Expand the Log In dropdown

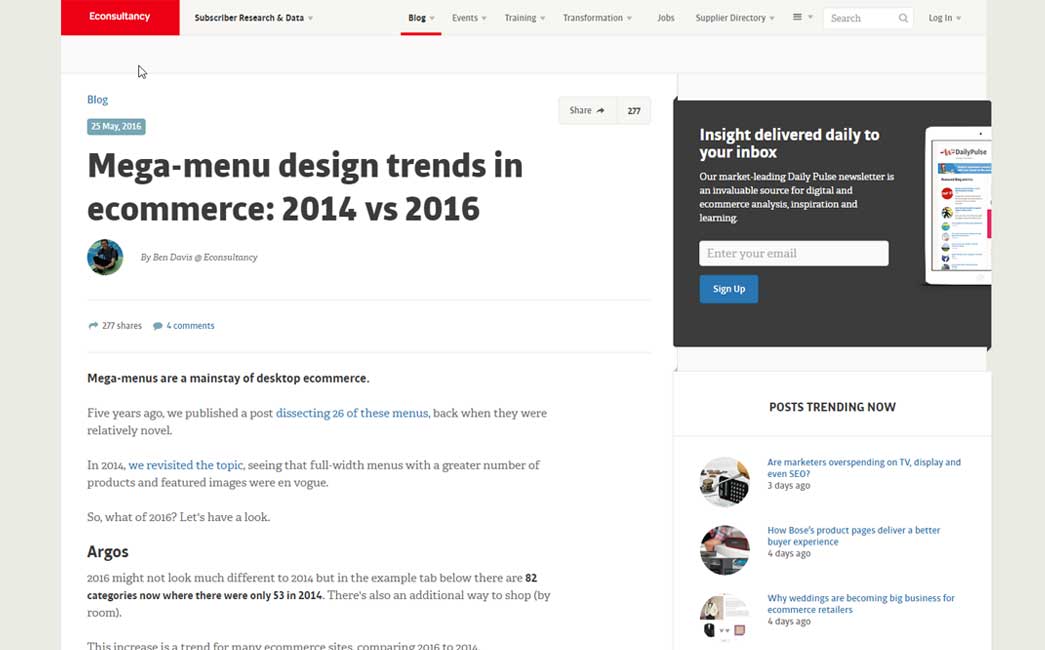coord(944,18)
